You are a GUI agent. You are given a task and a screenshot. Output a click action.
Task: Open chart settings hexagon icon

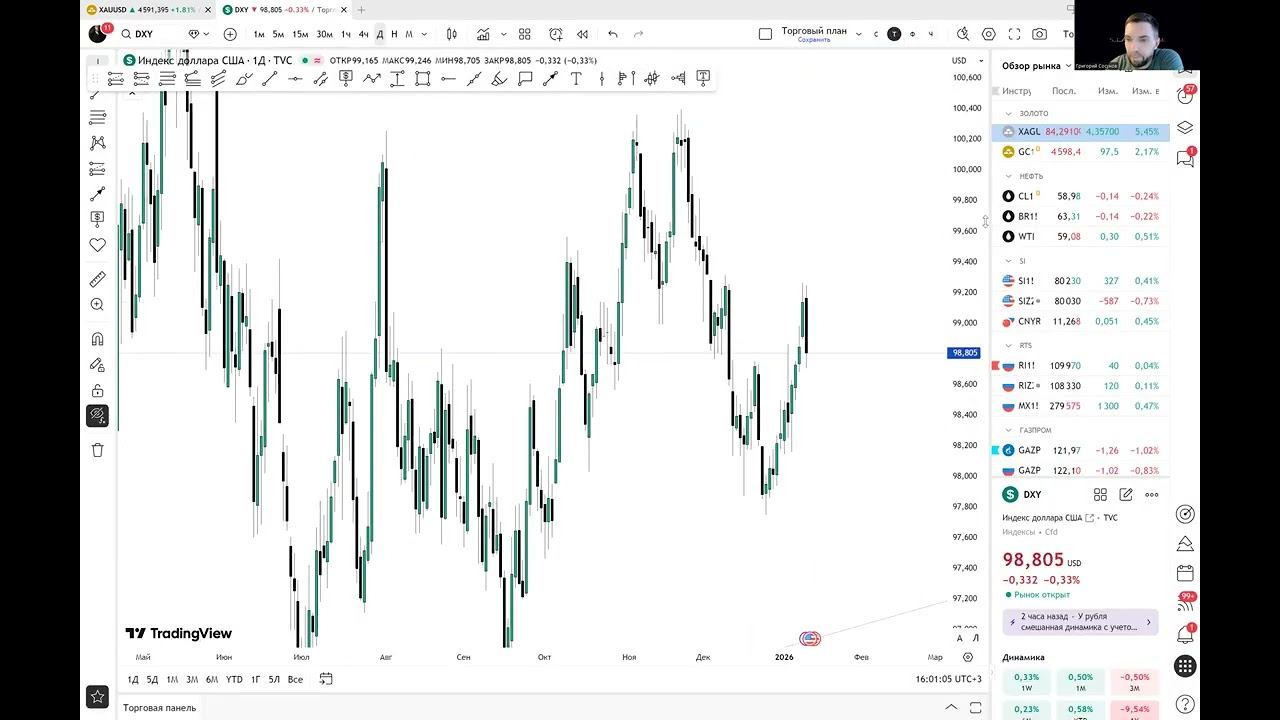tap(989, 34)
